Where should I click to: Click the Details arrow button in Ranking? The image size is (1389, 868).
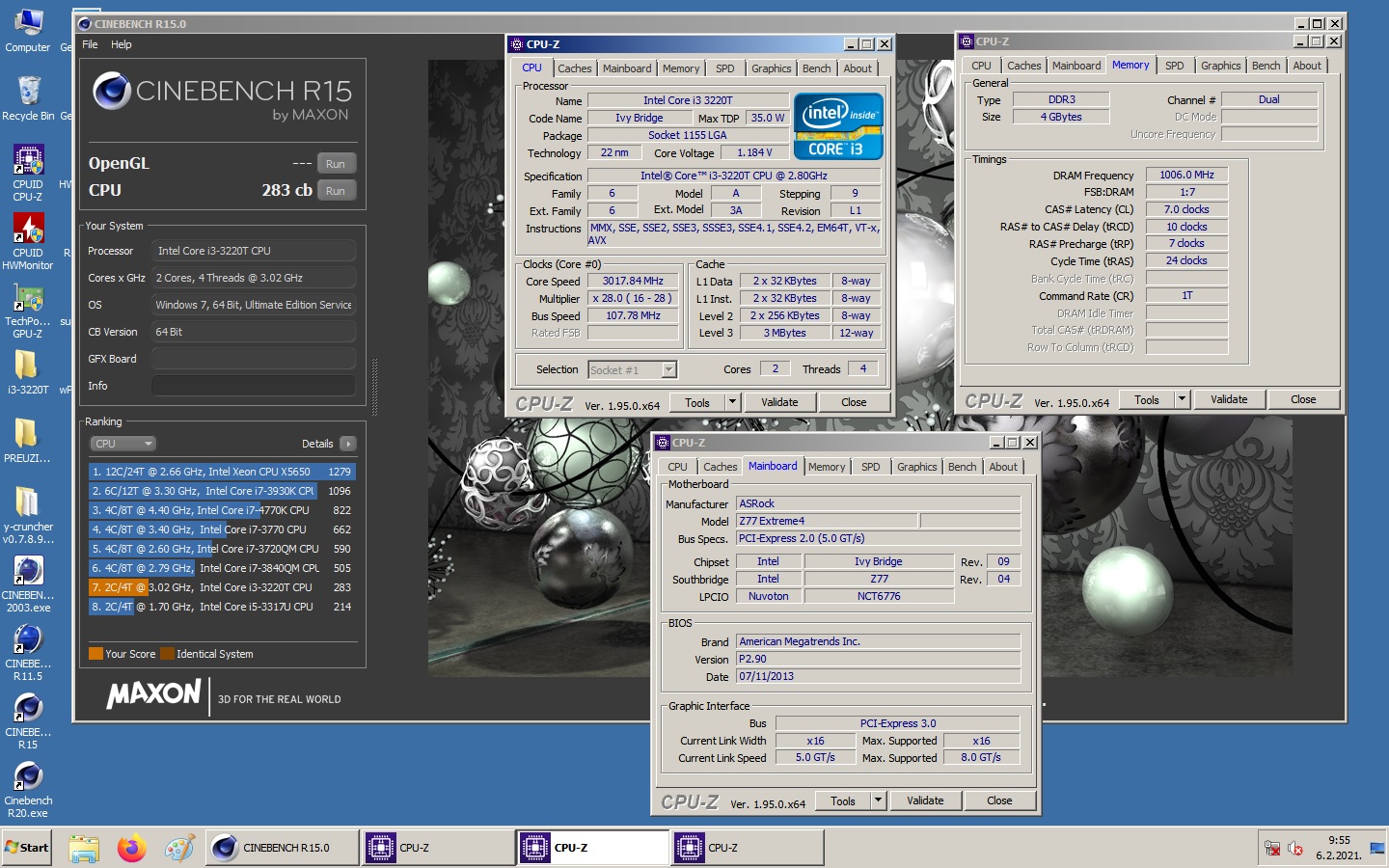tap(348, 444)
